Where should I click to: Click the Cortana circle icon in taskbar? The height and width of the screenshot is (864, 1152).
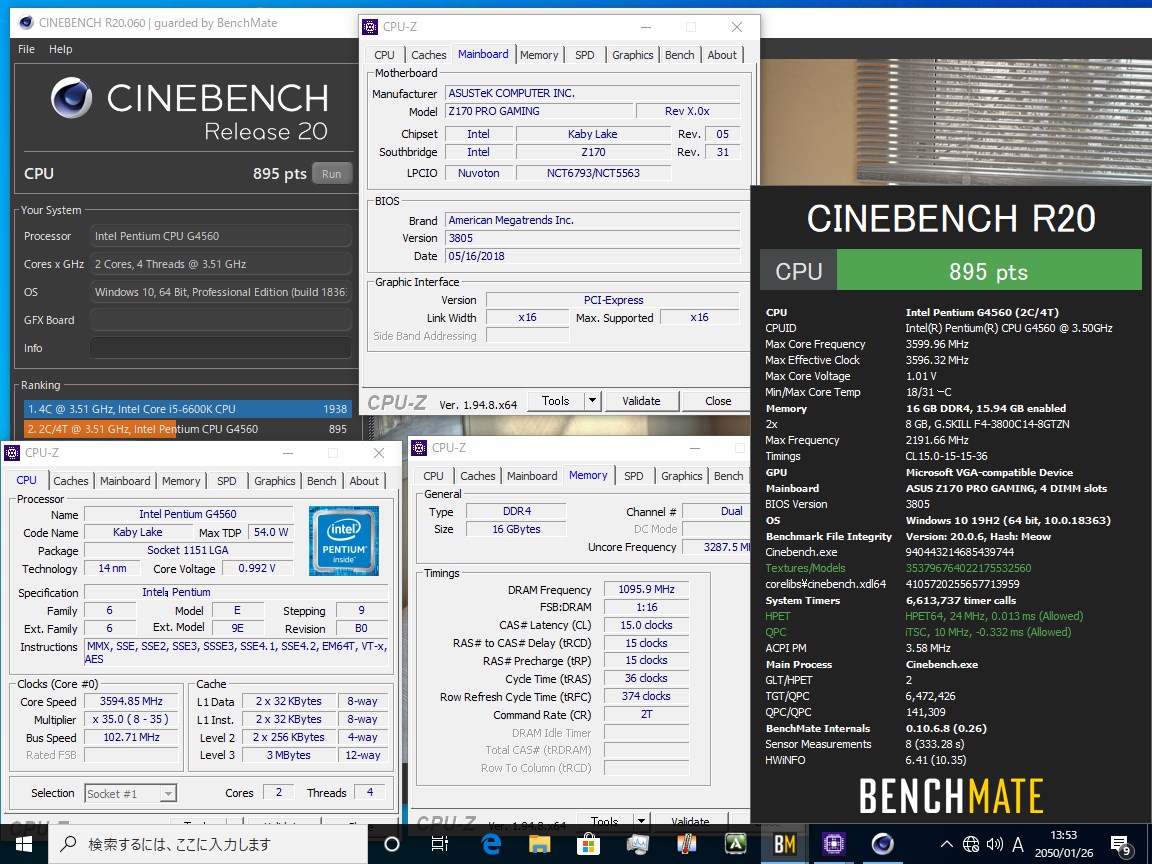tap(392, 844)
